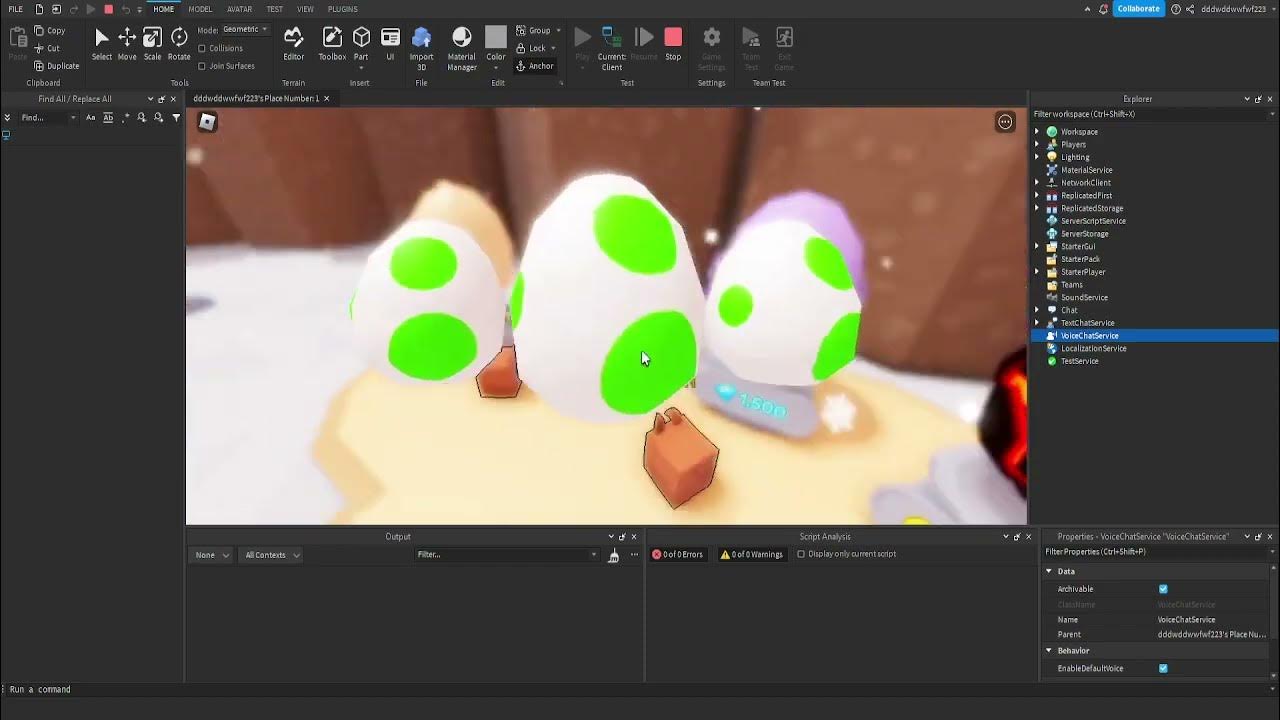This screenshot has height=720, width=1280.
Task: Click the Filter workspace field
Action: (1154, 114)
